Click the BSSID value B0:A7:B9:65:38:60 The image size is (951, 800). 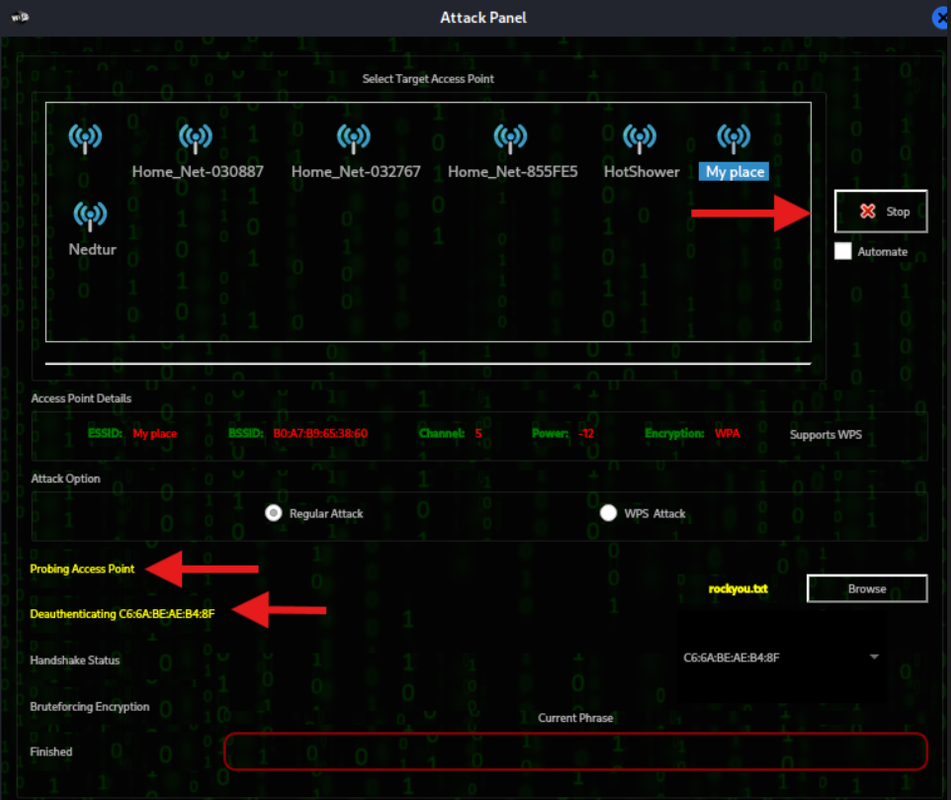point(320,434)
